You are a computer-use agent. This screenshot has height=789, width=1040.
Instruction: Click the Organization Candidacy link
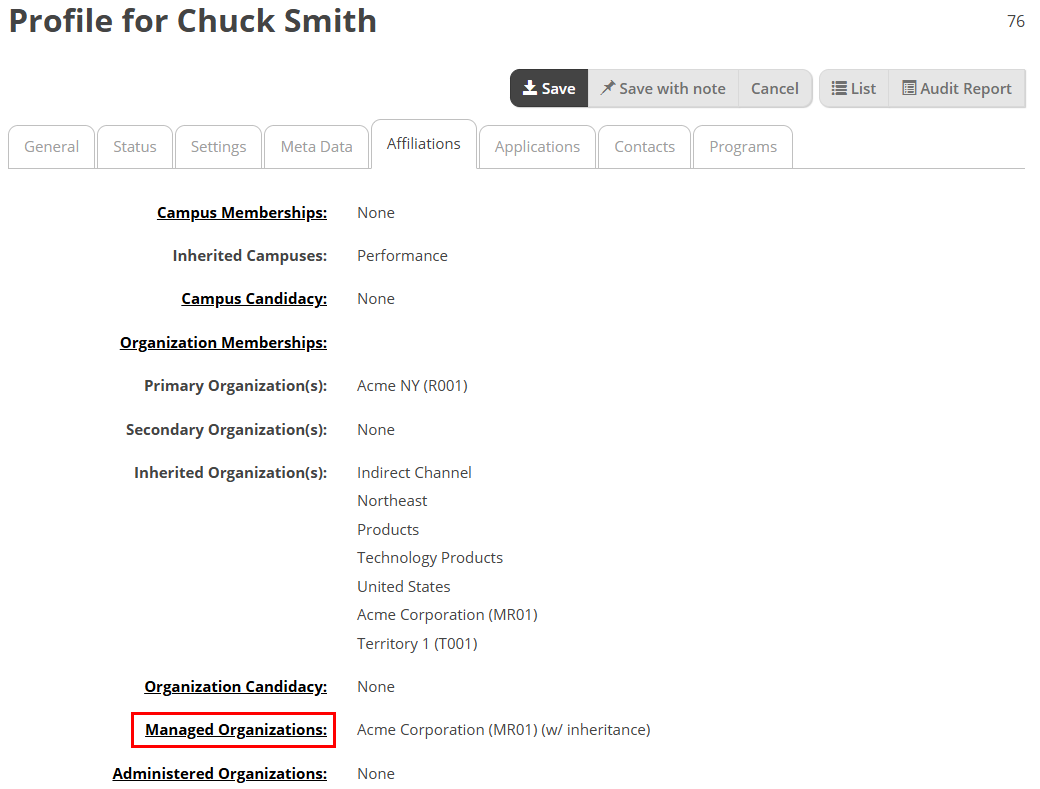pos(235,687)
